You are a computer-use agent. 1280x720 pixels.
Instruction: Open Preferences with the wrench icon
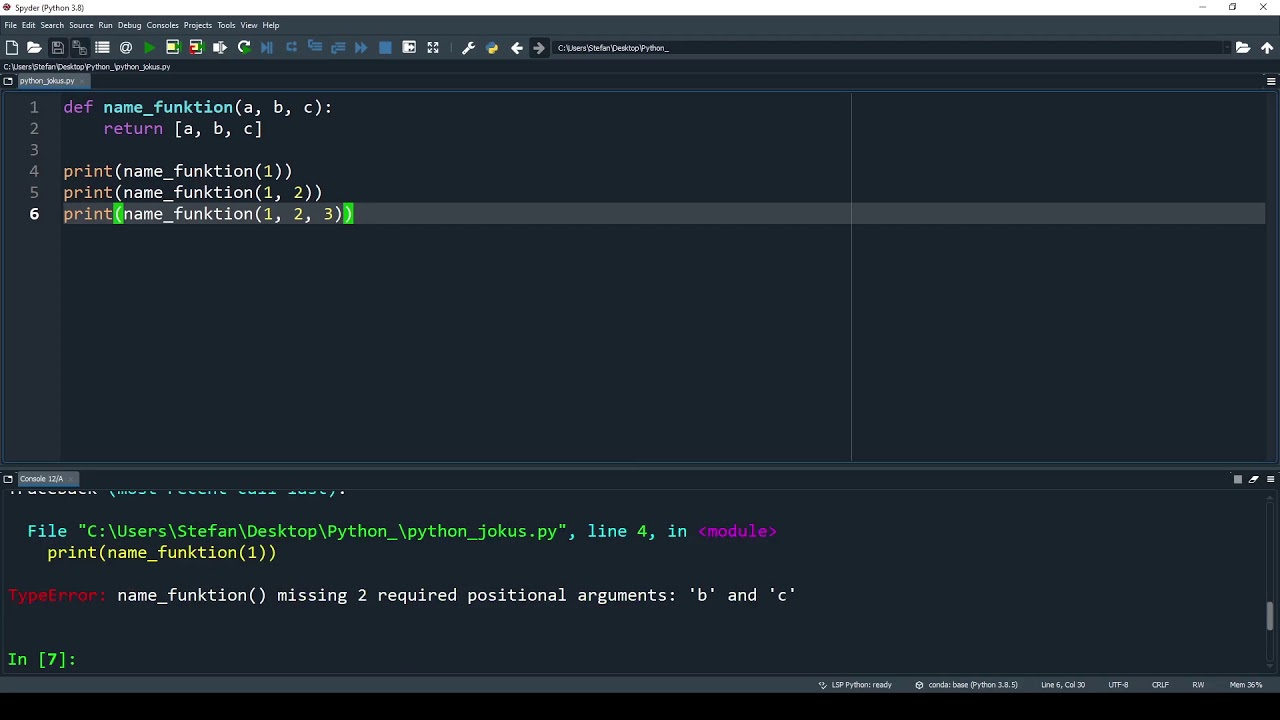(468, 47)
